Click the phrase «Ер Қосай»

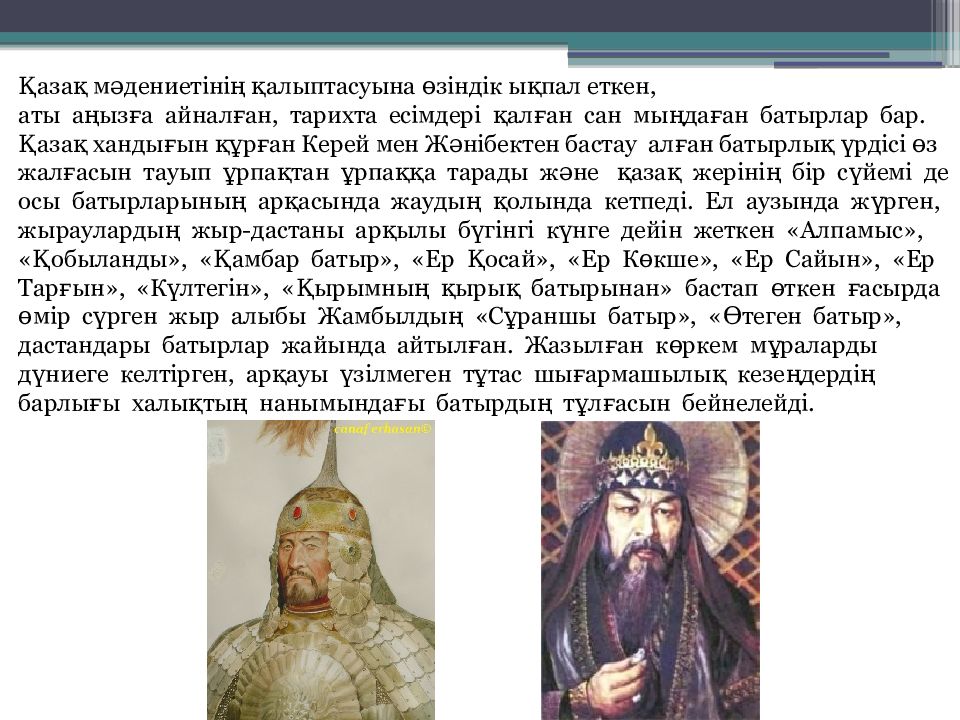482,260
